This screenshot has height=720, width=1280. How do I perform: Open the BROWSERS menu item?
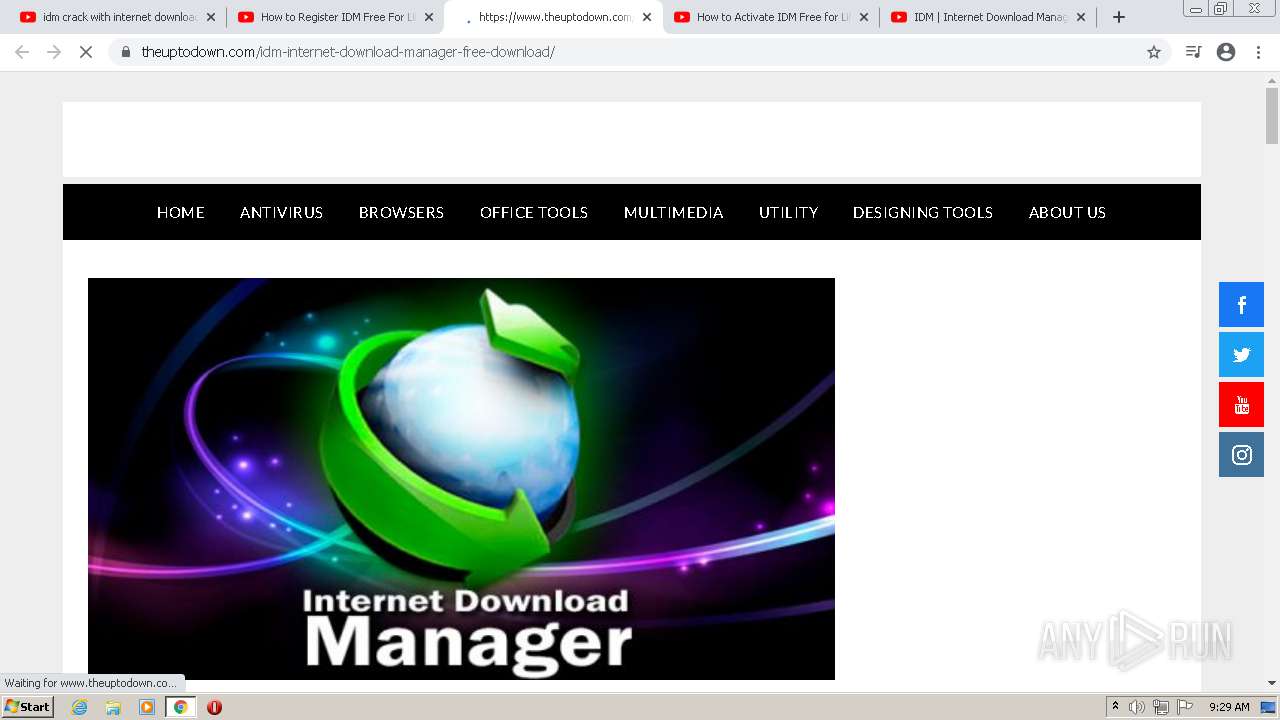[x=401, y=212]
